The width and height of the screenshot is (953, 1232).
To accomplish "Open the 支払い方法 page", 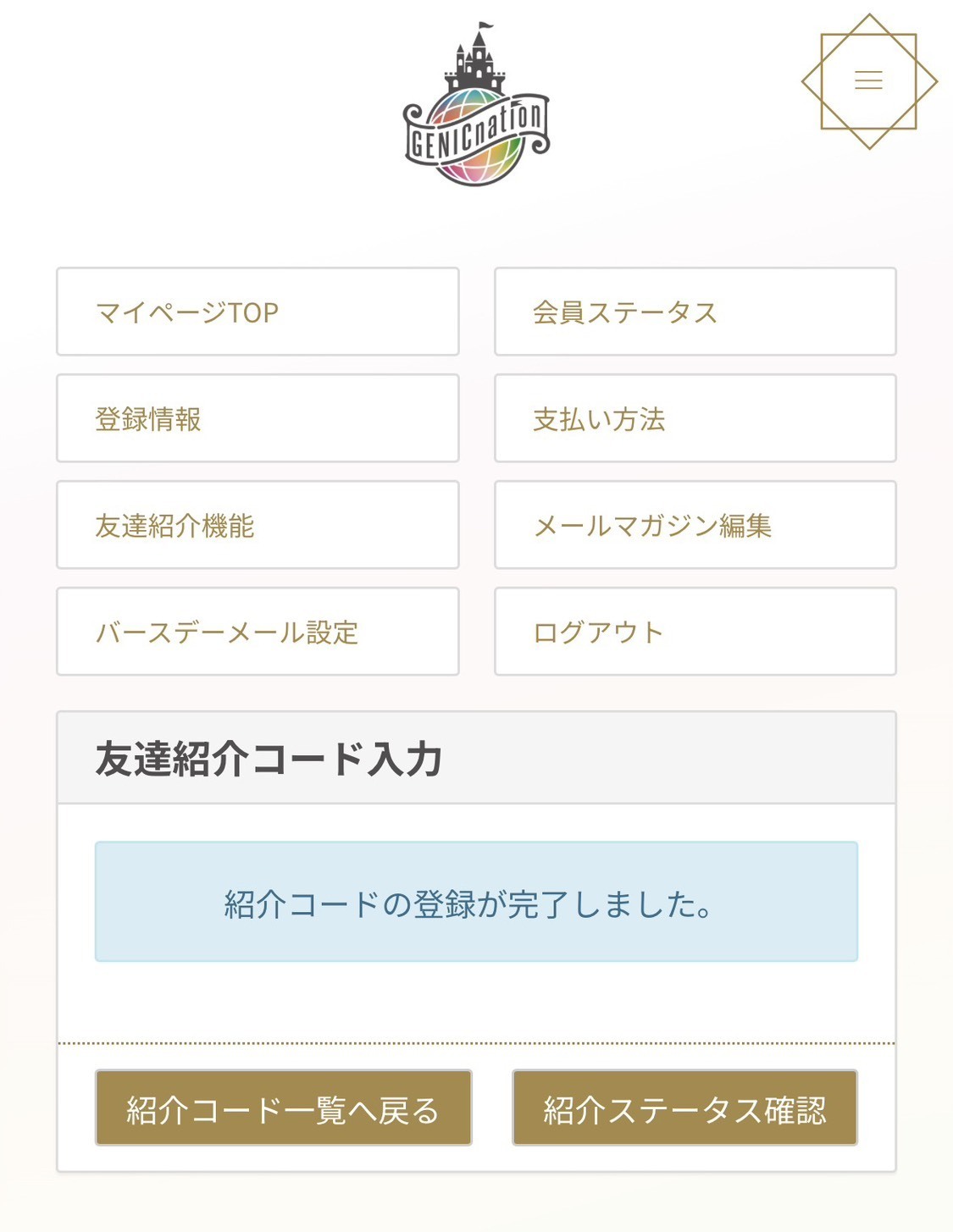I will [x=695, y=418].
